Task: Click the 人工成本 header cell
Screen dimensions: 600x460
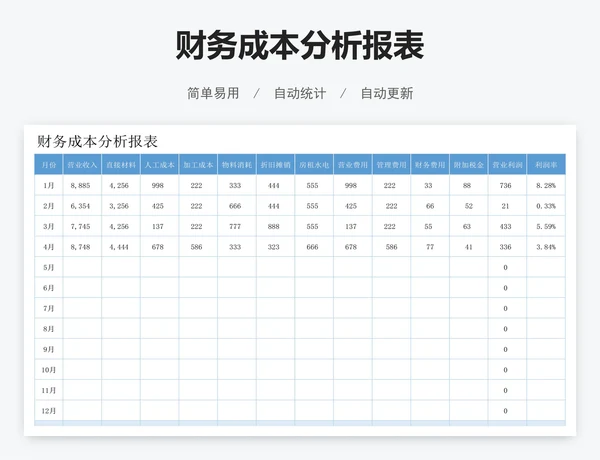Action: point(160,165)
